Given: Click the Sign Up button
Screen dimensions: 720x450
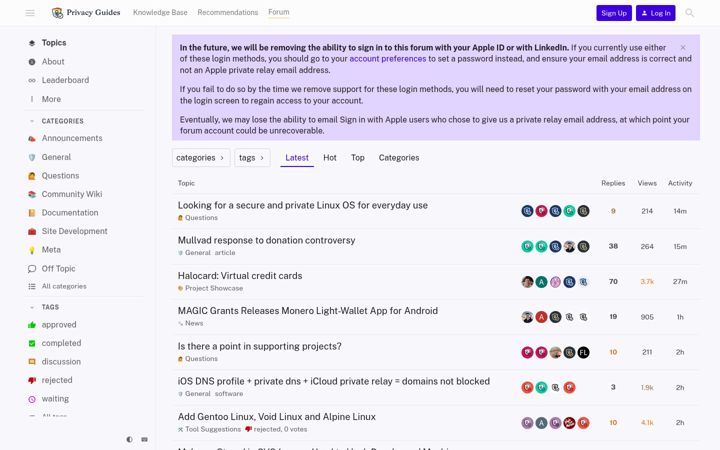Looking at the screenshot, I should tap(614, 13).
